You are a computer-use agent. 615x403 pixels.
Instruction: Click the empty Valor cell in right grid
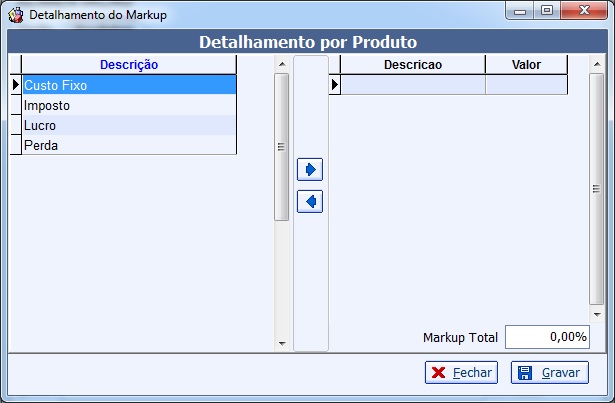(526, 85)
